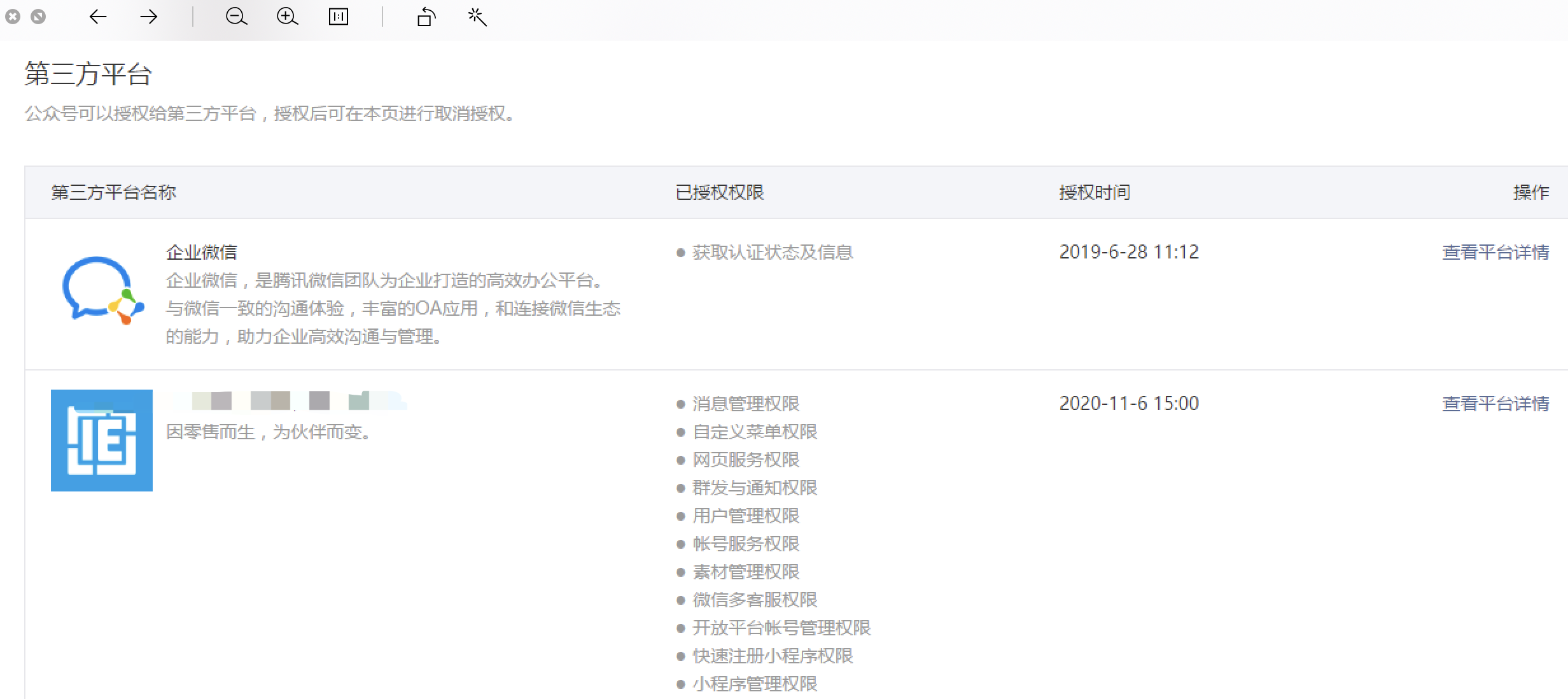Click the 企业微信 chat bubble logo

click(102, 290)
